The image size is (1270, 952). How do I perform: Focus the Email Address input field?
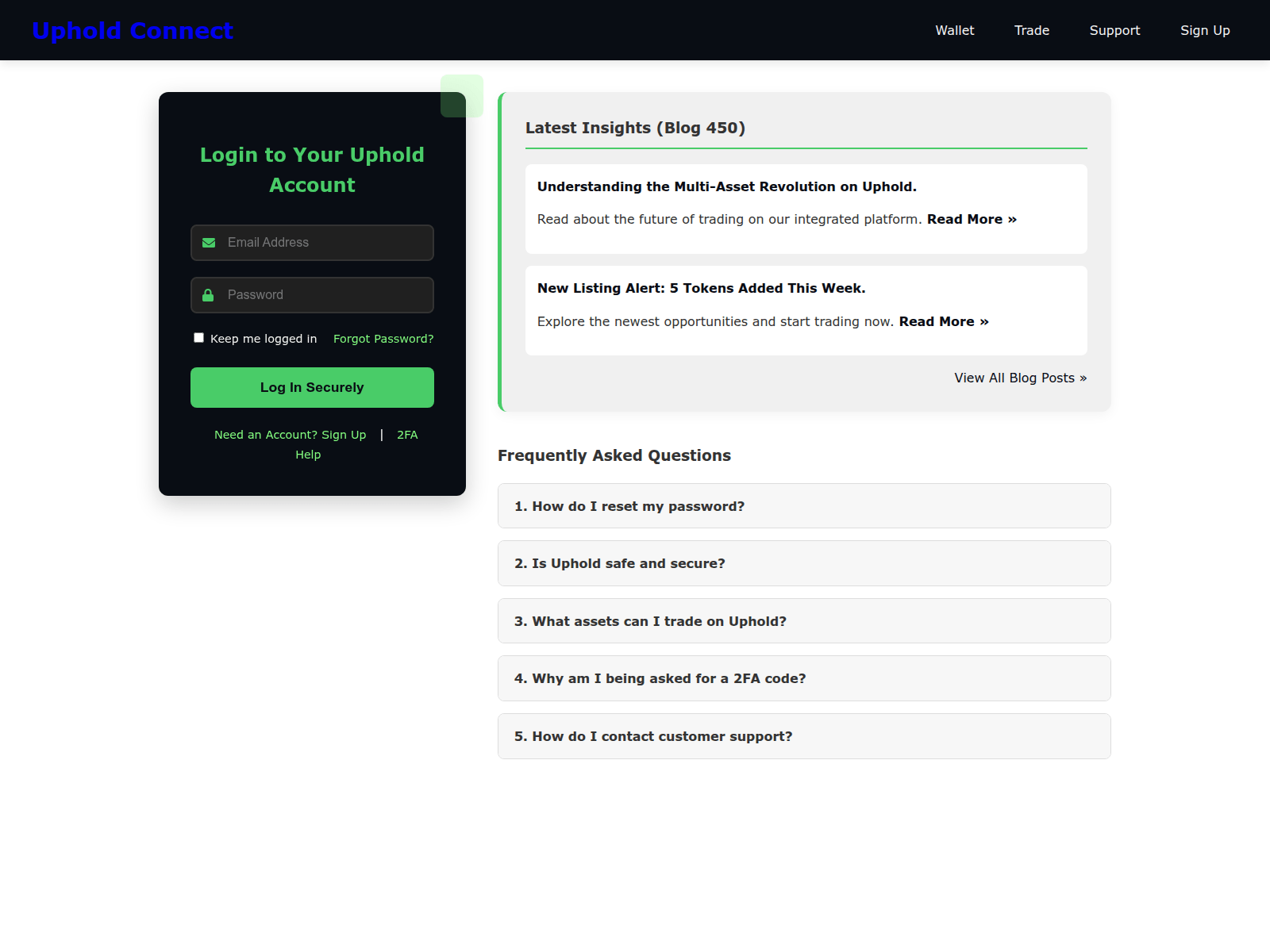click(x=312, y=243)
